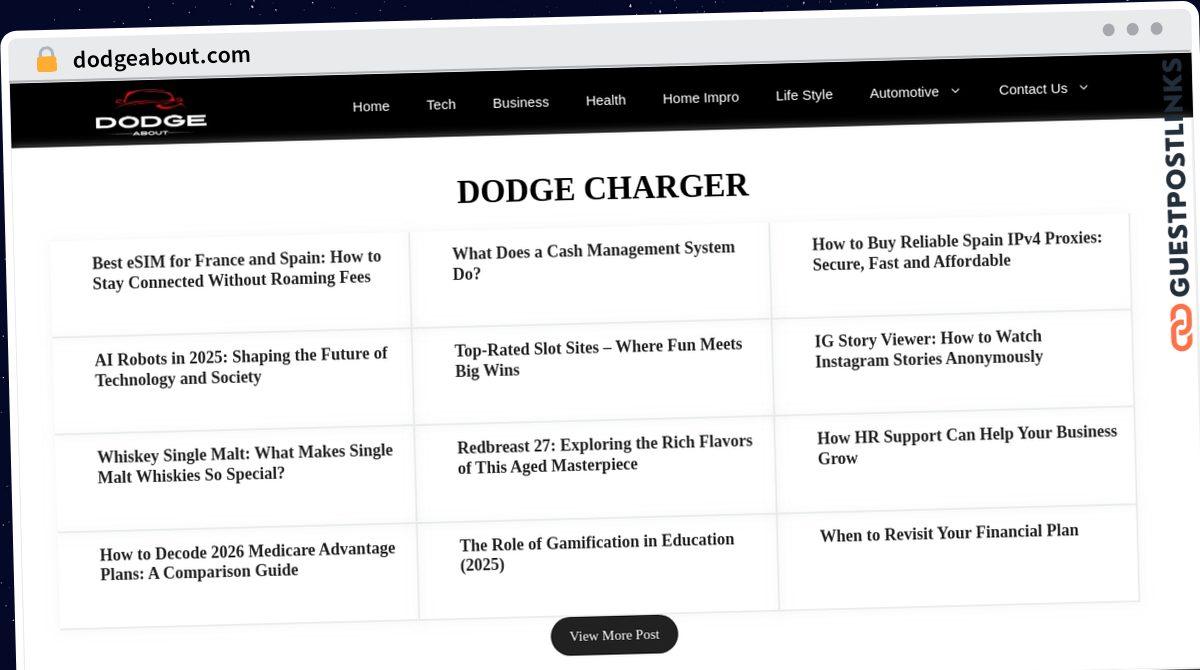Click the Dodge About logo

click(151, 113)
